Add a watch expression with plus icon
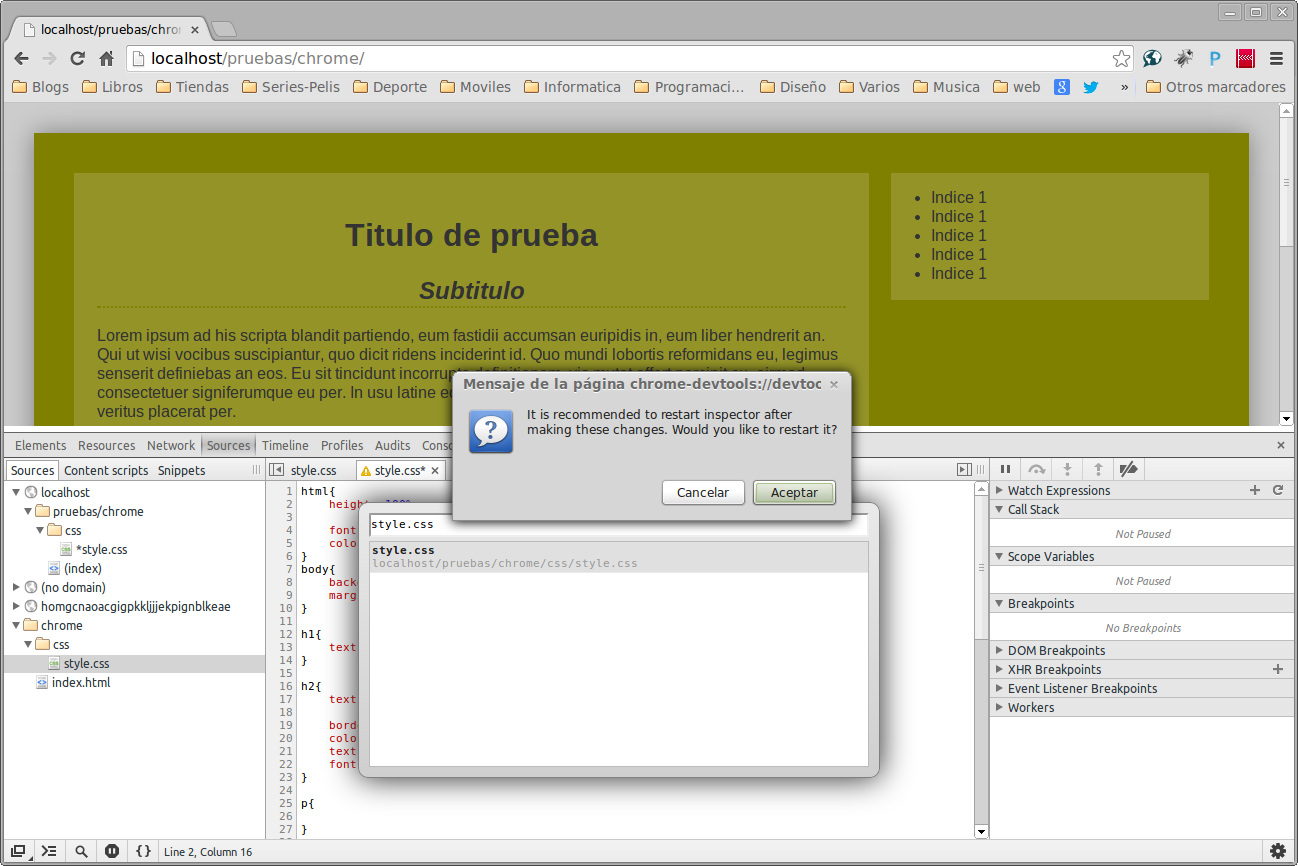The width and height of the screenshot is (1298, 866). point(1255,490)
